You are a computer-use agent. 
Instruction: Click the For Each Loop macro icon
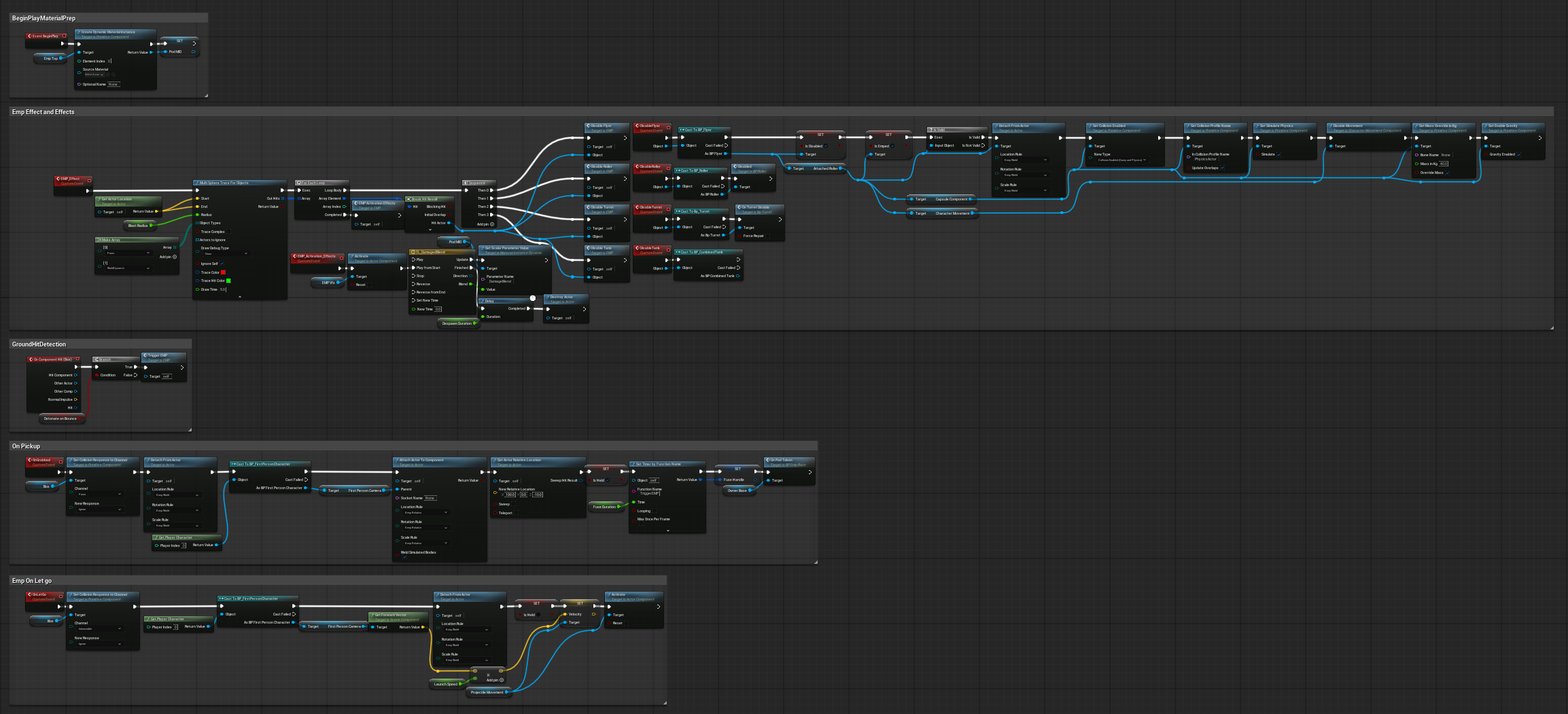tap(299, 183)
